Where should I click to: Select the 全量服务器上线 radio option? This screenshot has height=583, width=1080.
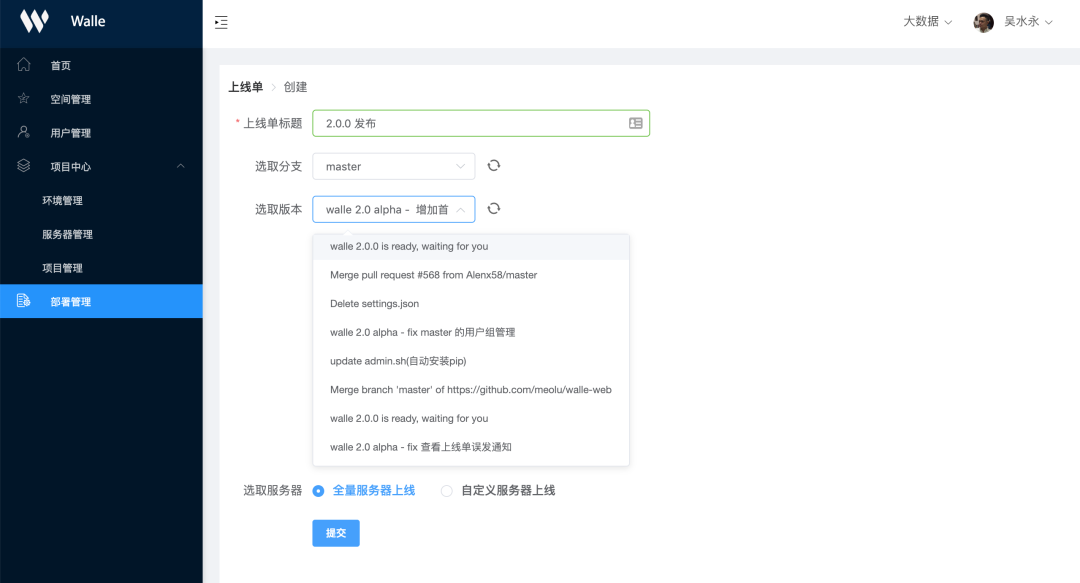(x=319, y=491)
